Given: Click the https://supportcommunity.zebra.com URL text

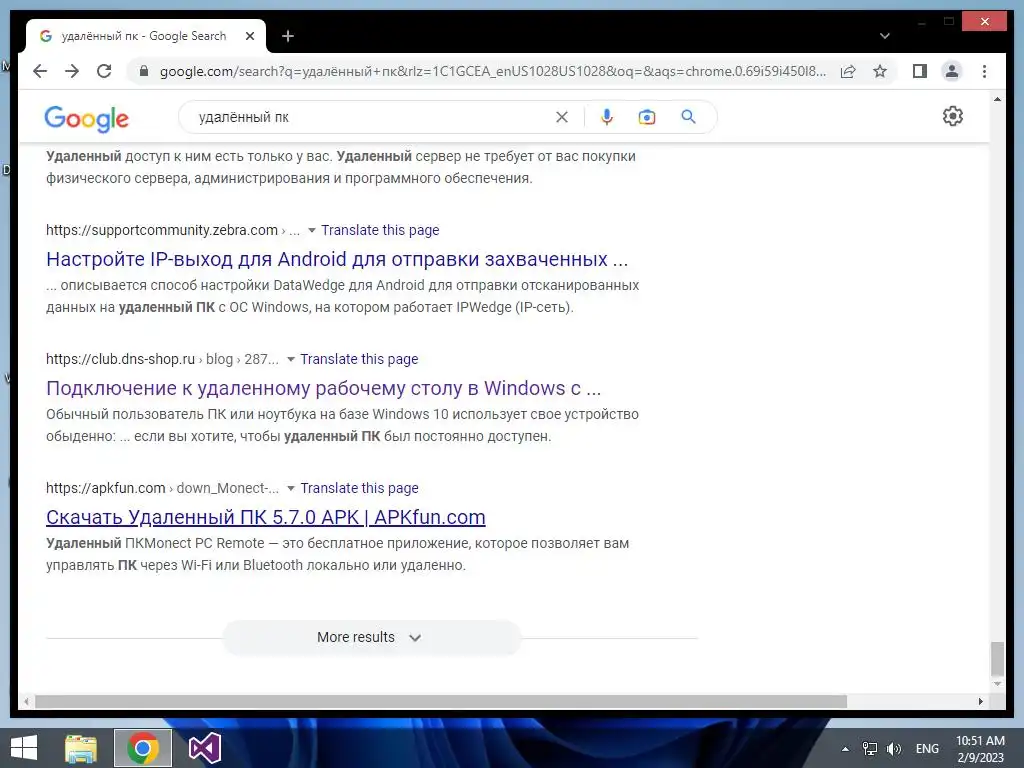Looking at the screenshot, I should 162,230.
